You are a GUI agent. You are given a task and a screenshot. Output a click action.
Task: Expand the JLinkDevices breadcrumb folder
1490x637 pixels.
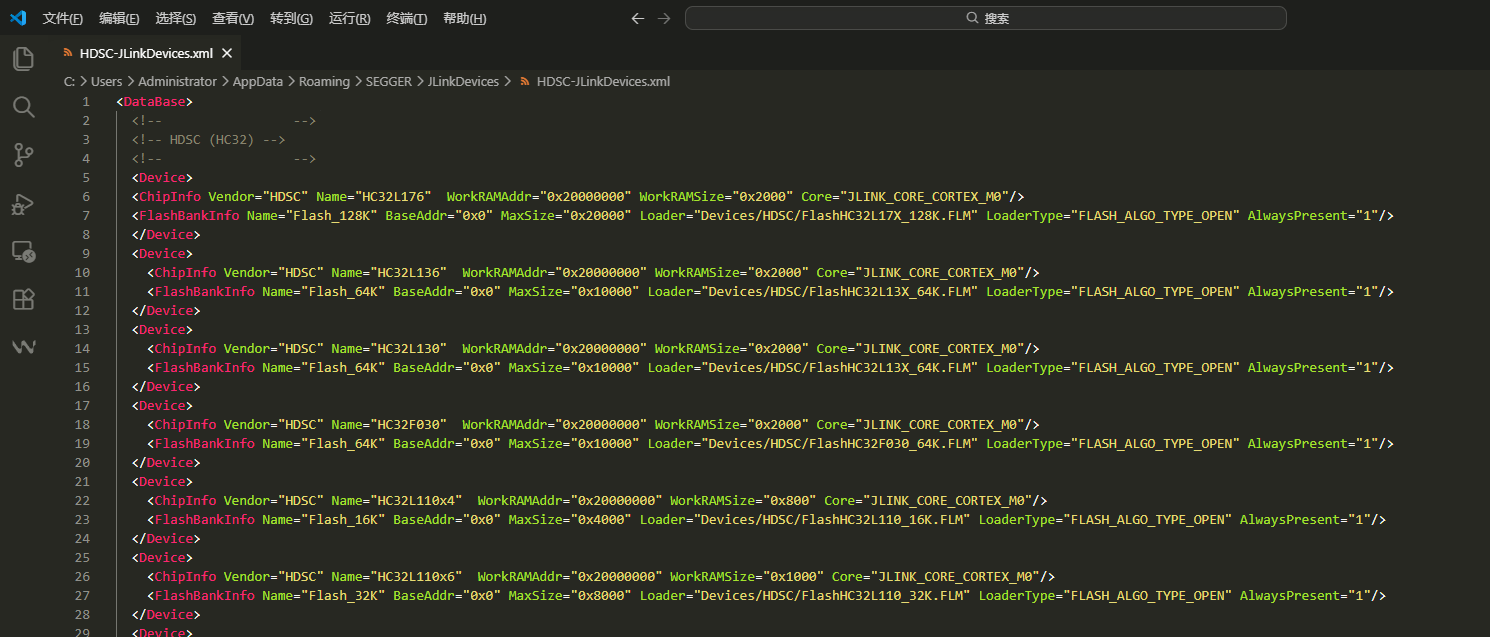[x=463, y=82]
